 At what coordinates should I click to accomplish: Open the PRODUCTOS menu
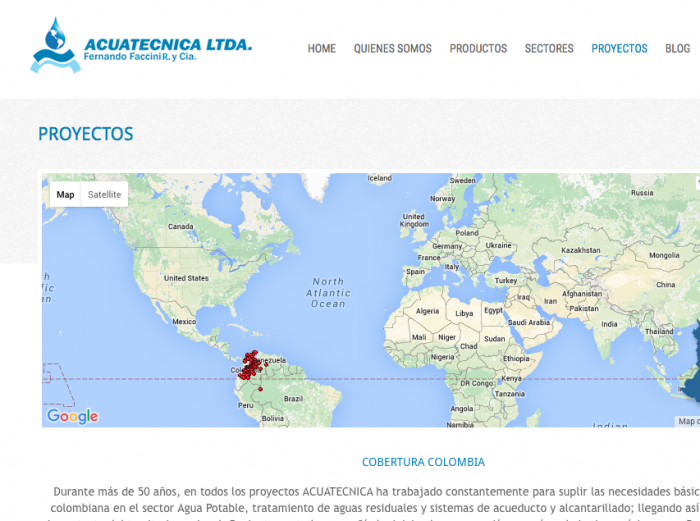pyautogui.click(x=478, y=48)
